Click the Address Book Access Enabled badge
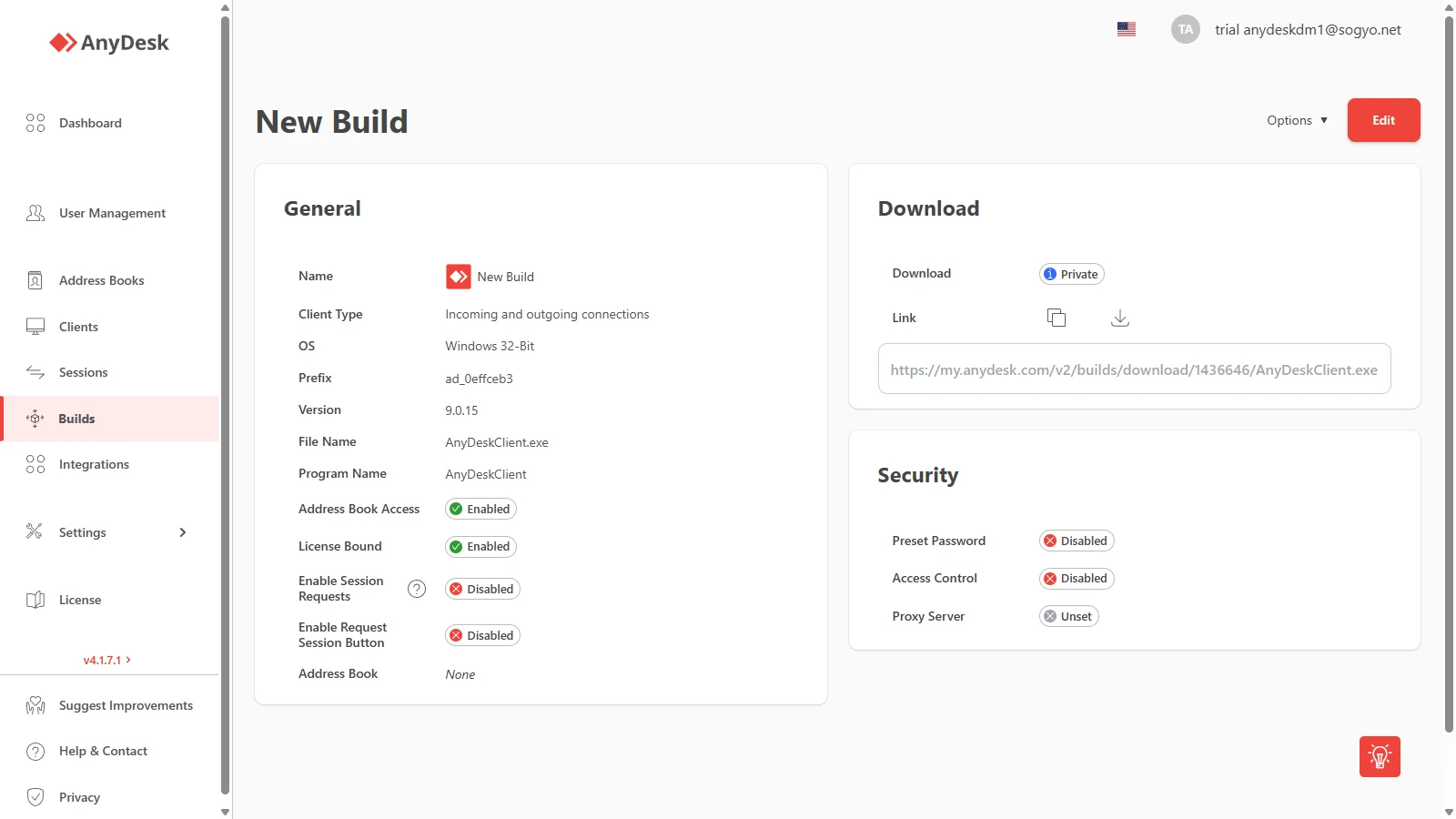This screenshot has width=1456, height=819. pos(480,509)
